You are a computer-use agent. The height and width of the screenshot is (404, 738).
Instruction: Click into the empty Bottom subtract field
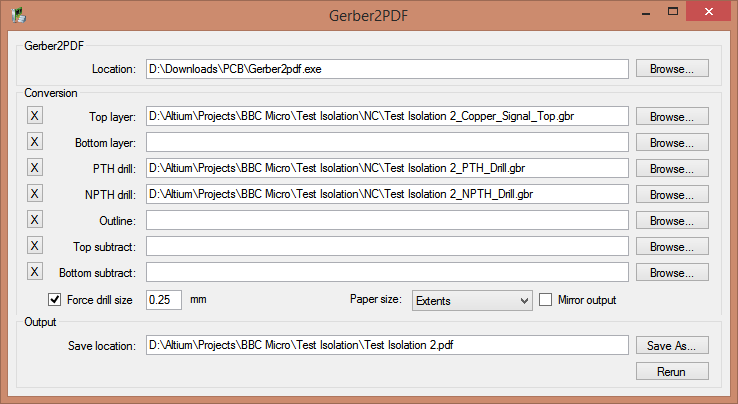(x=387, y=272)
